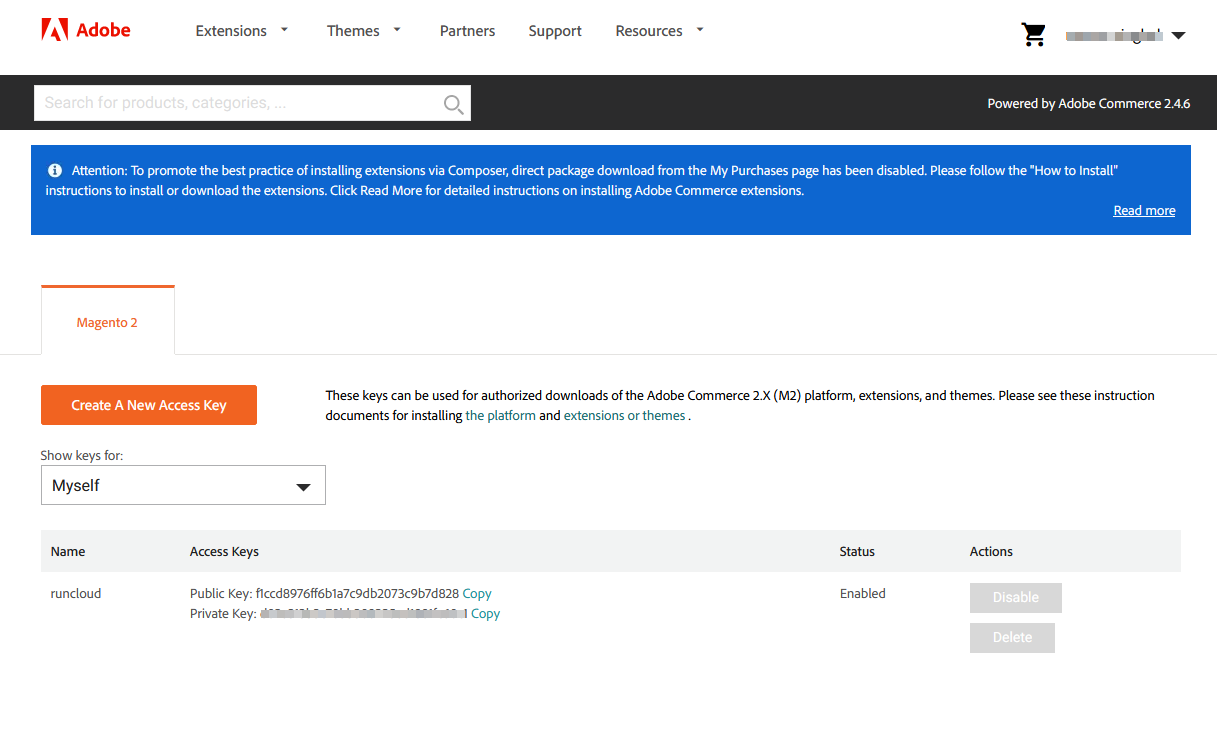This screenshot has width=1217, height=751.
Task: Expand the Extensions menu arrow
Action: coord(284,30)
